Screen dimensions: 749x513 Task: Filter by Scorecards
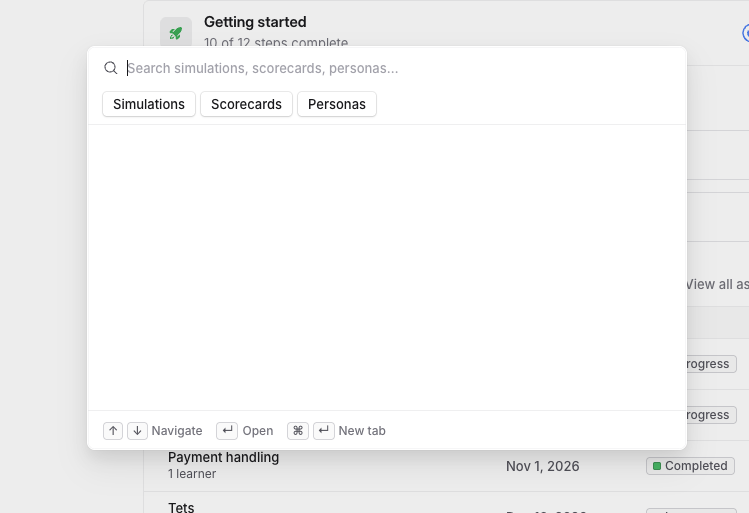(246, 104)
